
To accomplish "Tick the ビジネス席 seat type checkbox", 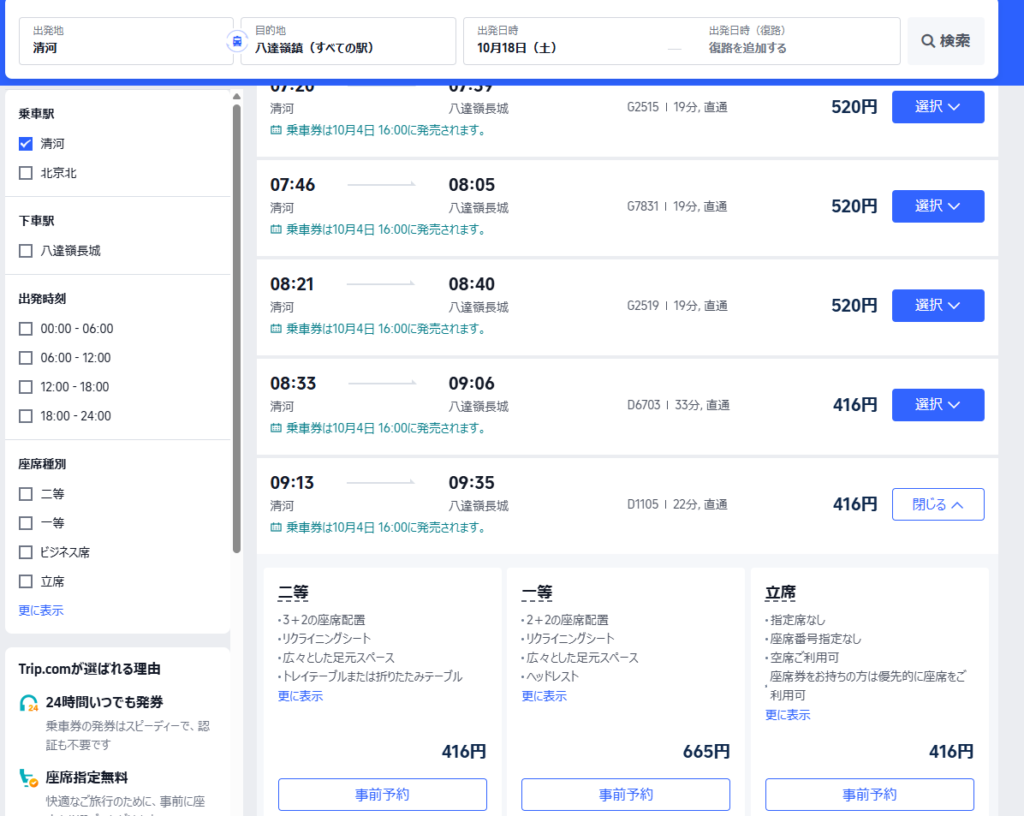I will click(26, 552).
